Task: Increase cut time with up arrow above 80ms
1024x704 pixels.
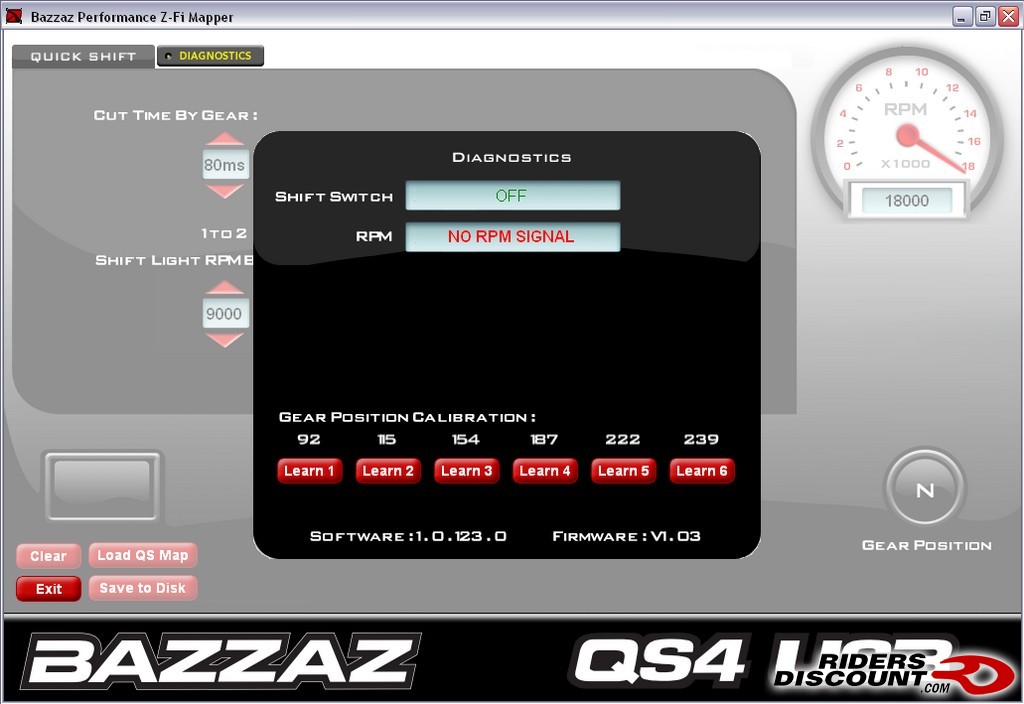Action: coord(225,139)
